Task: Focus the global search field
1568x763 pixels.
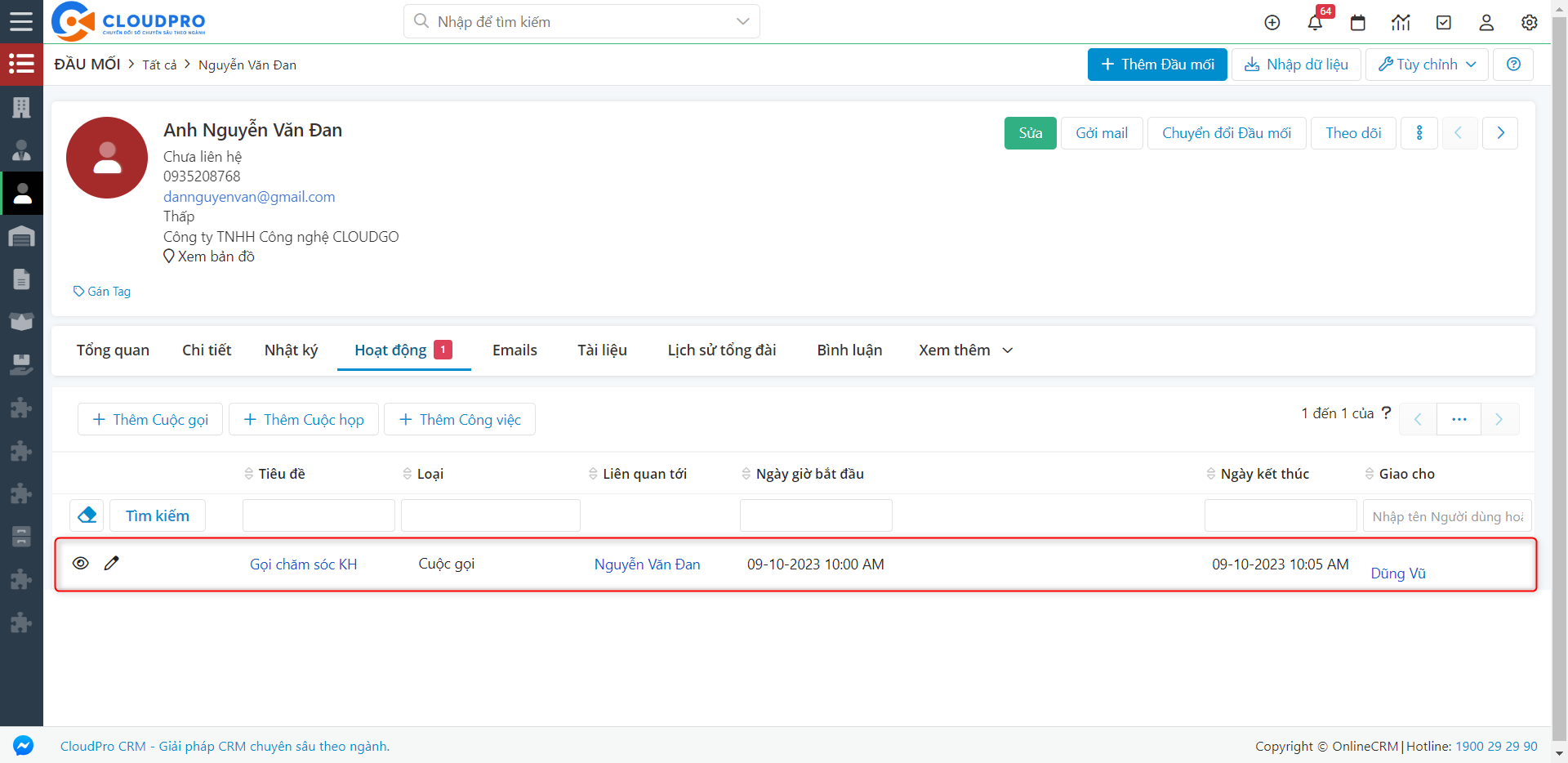Action: (x=581, y=21)
